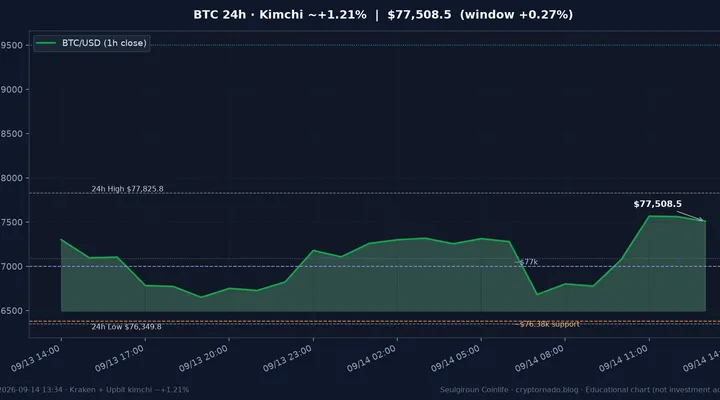This screenshot has height=400, width=720.
Task: Click the 09/13 17:00 axis label
Action: tap(119, 358)
